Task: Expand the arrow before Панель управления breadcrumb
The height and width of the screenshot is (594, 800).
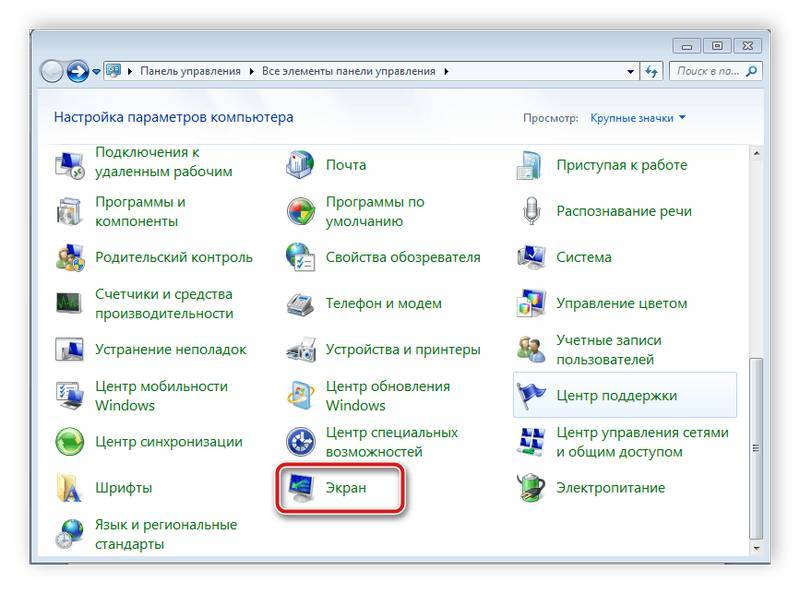Action: click(x=130, y=71)
